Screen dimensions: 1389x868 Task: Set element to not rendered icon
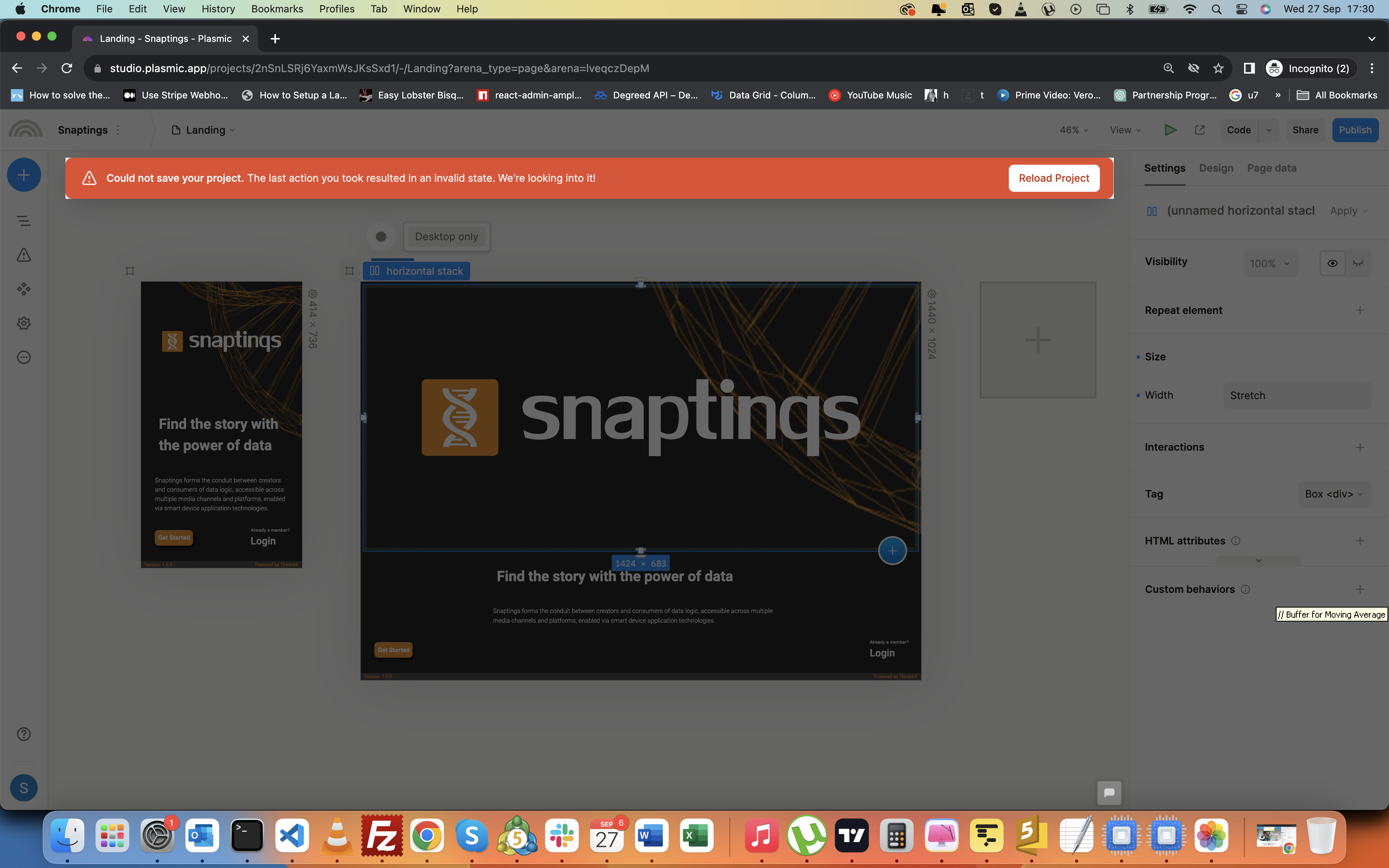coord(1358,263)
